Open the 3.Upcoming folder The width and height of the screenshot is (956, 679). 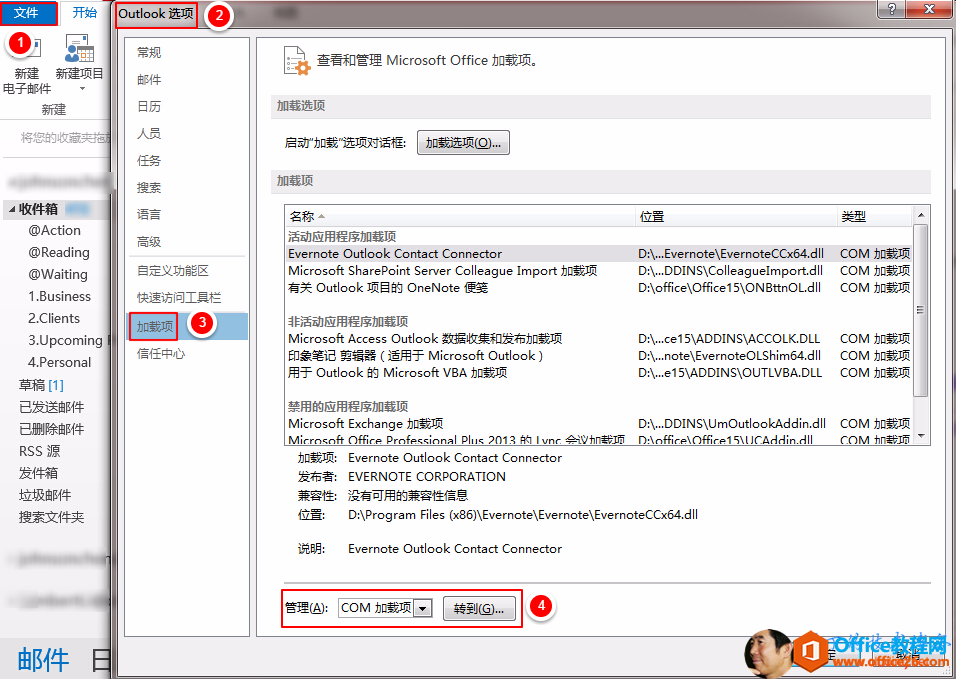tap(65, 340)
